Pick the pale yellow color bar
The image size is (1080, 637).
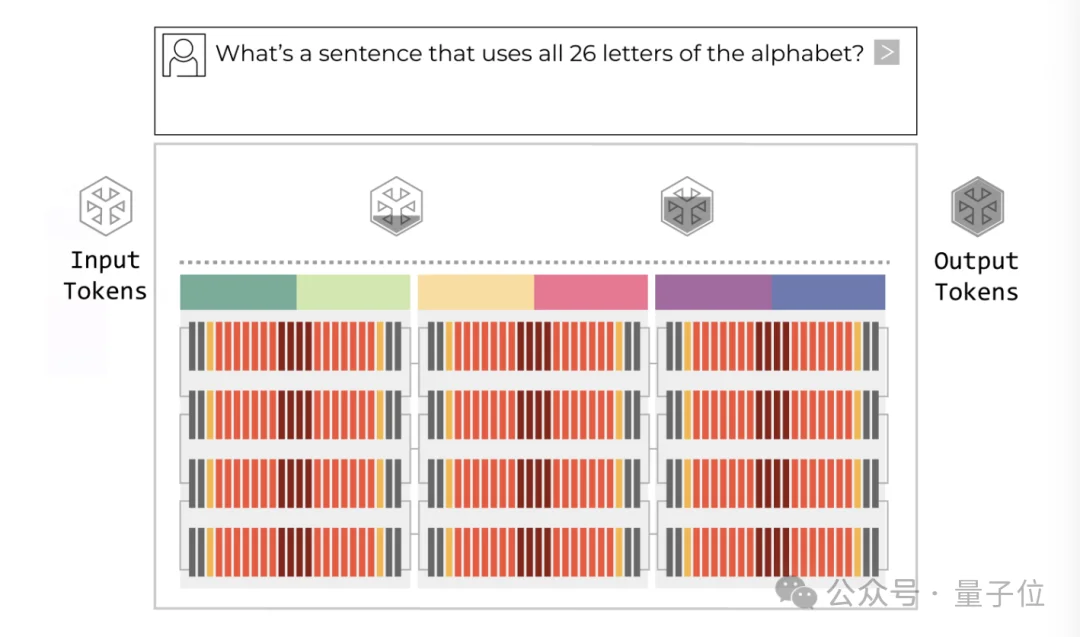[x=475, y=292]
